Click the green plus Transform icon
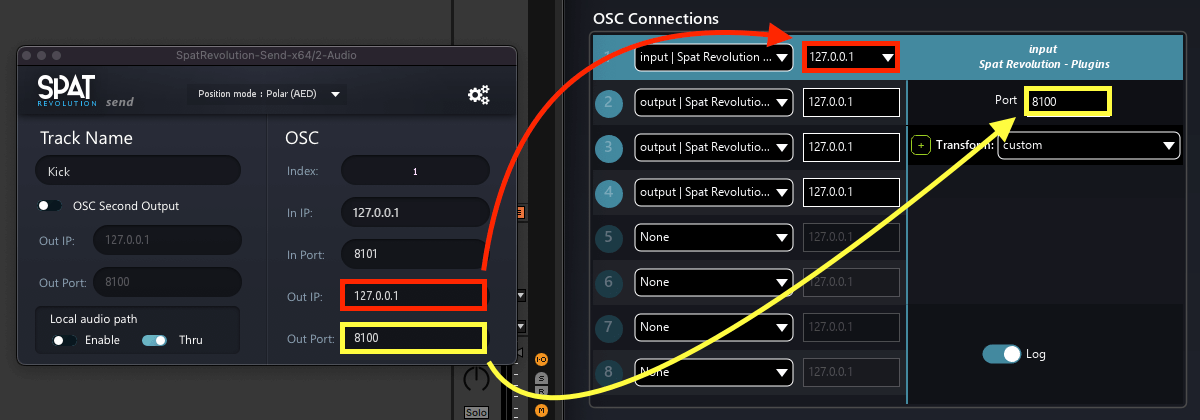The width and height of the screenshot is (1200, 420). 922,145
